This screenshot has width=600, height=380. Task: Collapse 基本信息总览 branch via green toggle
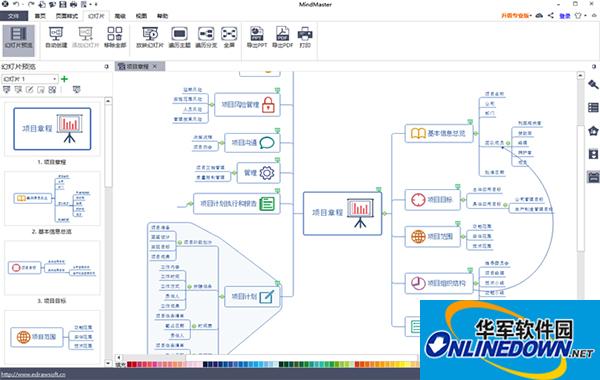coord(476,134)
